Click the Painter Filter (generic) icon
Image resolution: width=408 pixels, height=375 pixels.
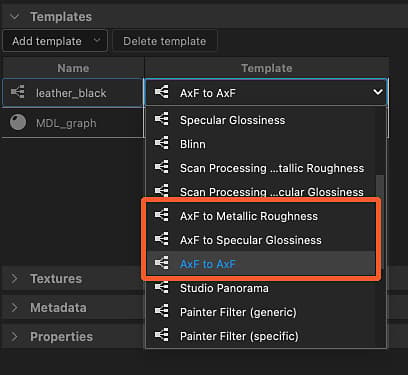(x=162, y=311)
